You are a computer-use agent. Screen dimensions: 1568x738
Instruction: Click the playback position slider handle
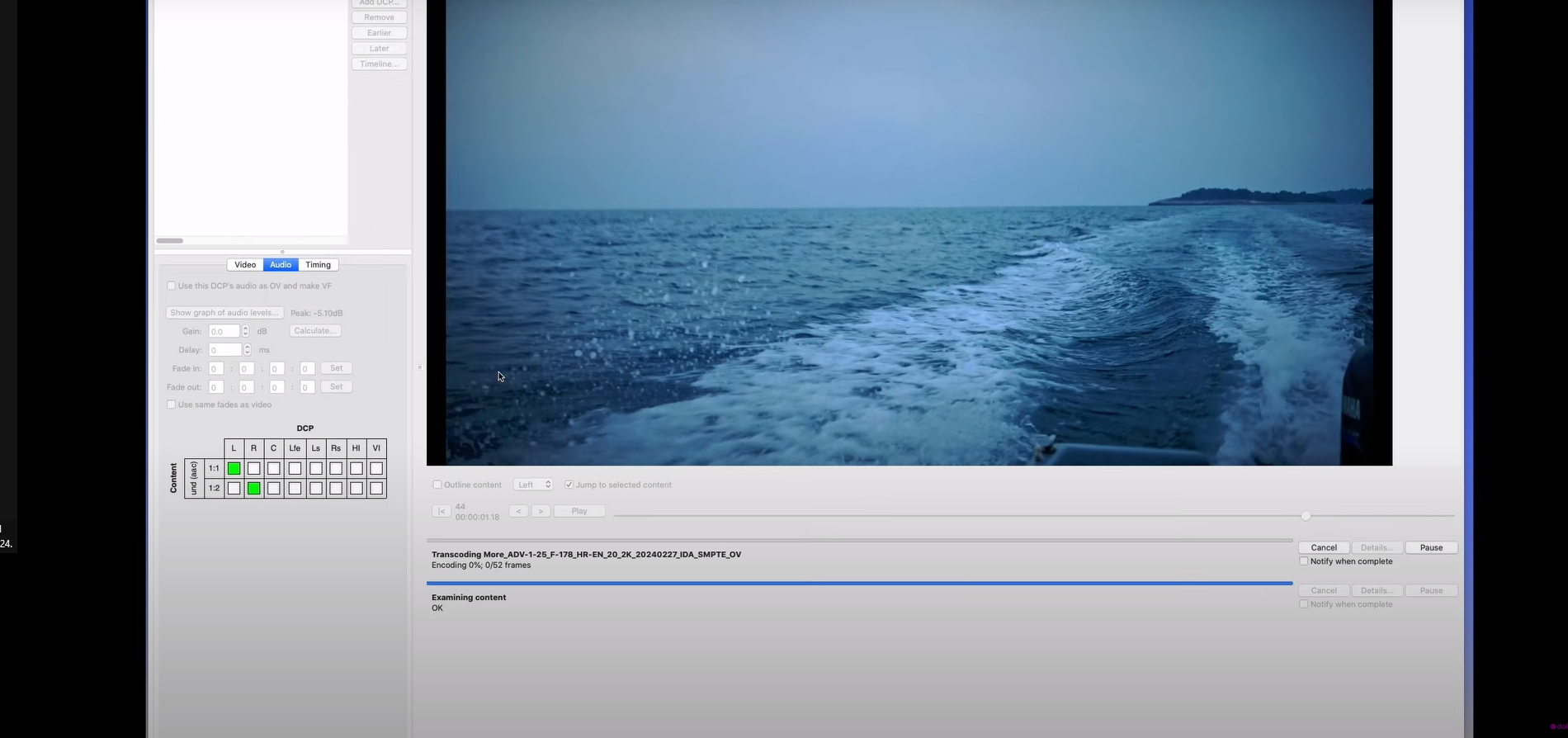(1306, 516)
